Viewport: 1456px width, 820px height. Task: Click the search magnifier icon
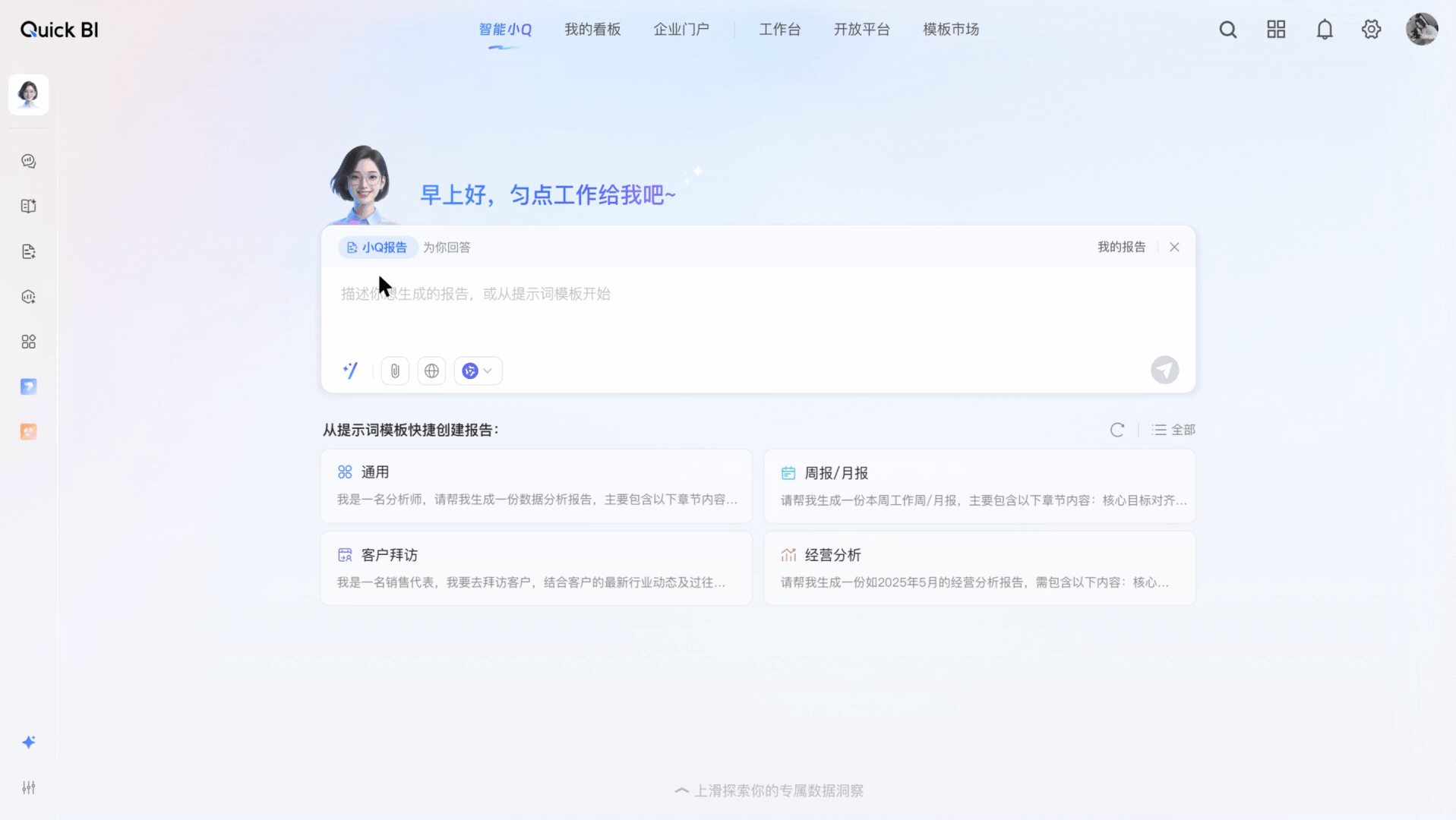point(1228,30)
